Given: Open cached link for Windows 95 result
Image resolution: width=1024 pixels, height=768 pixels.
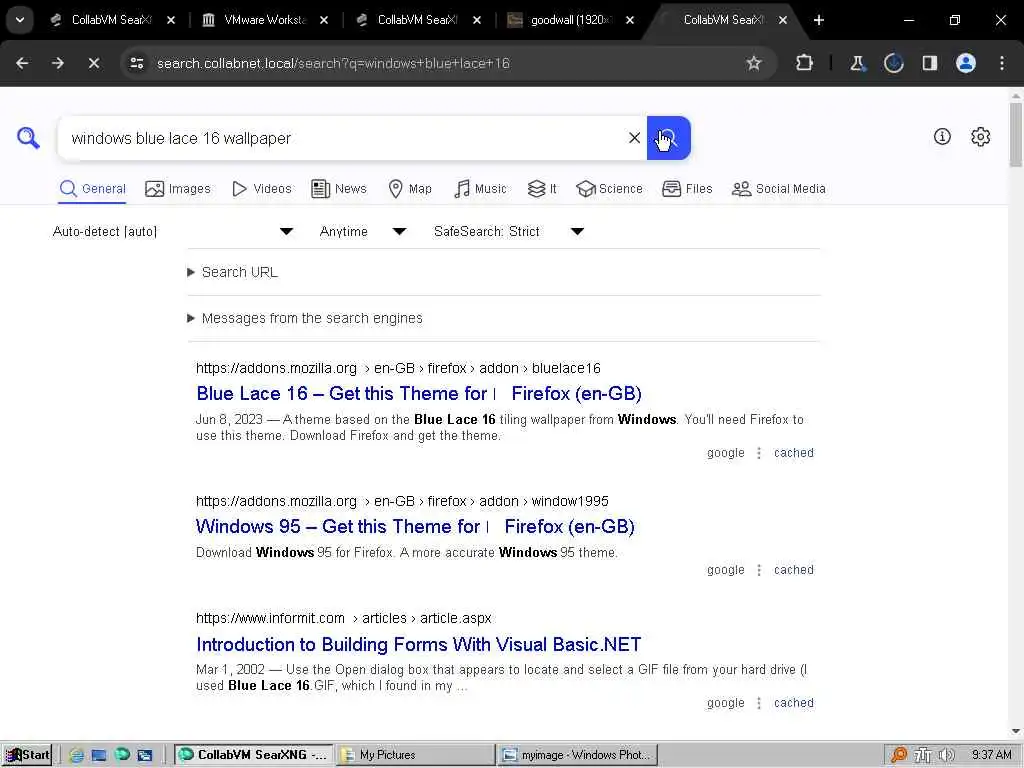Looking at the screenshot, I should [793, 569].
